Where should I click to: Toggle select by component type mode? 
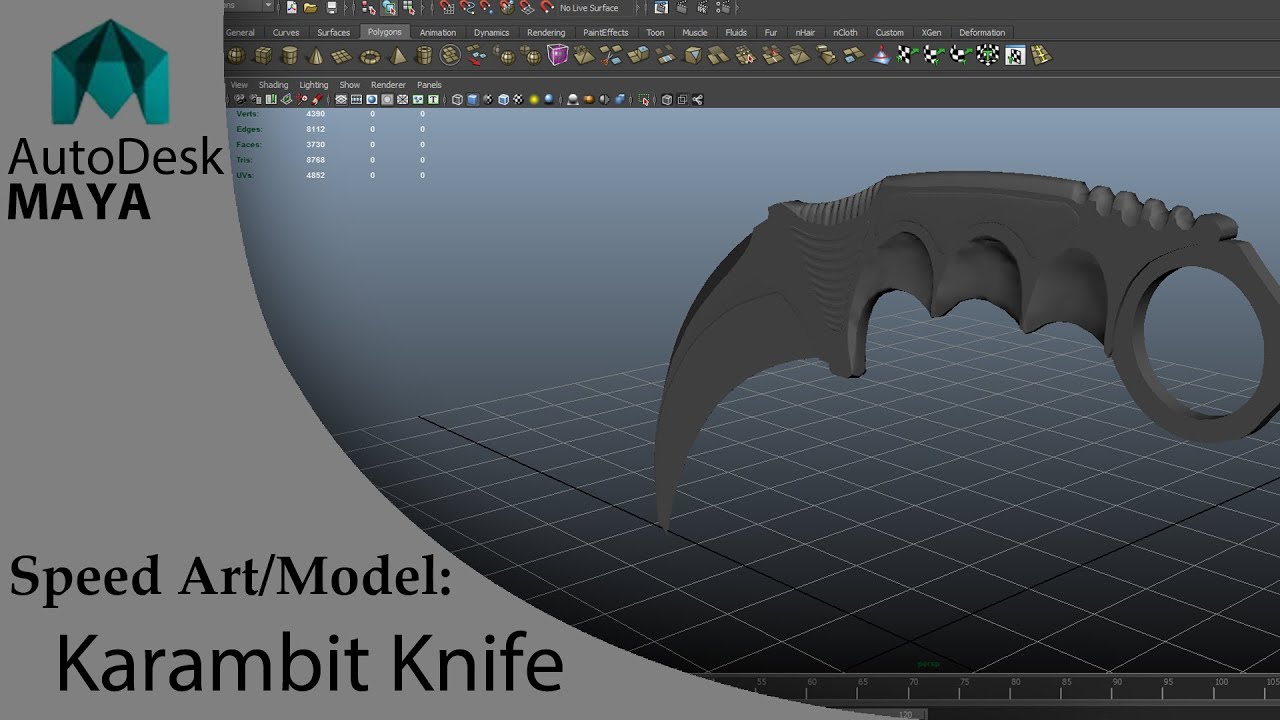coord(409,7)
